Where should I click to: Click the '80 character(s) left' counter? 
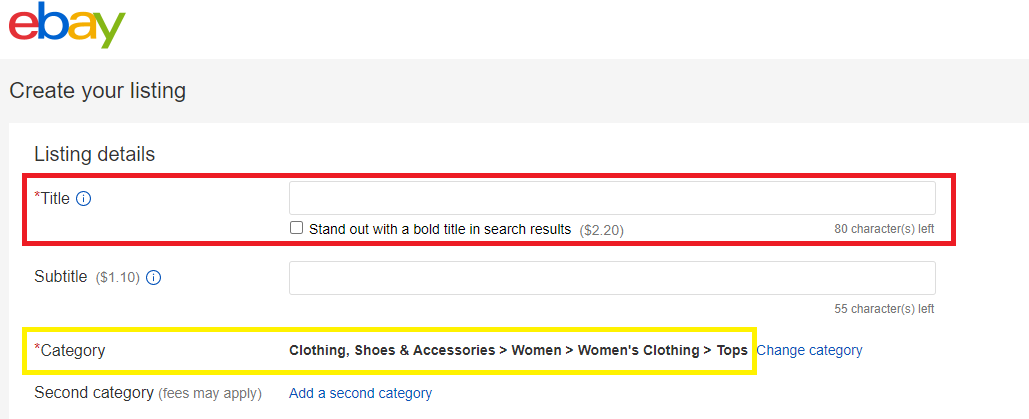884,229
